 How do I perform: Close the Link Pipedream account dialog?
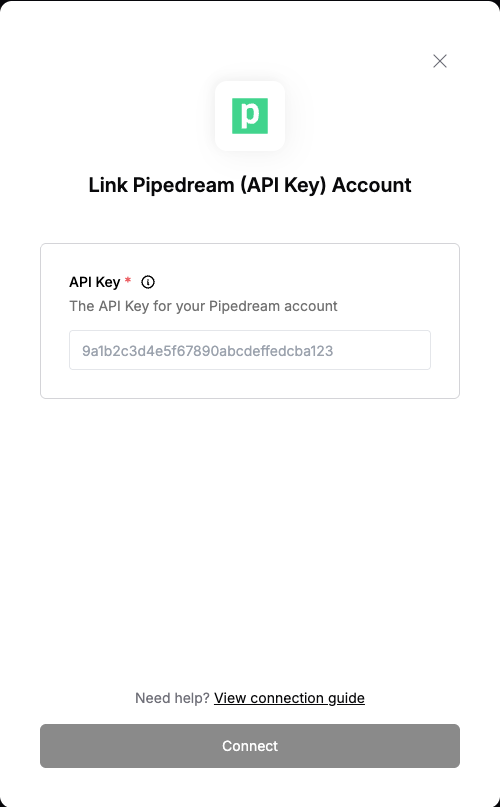coord(440,61)
